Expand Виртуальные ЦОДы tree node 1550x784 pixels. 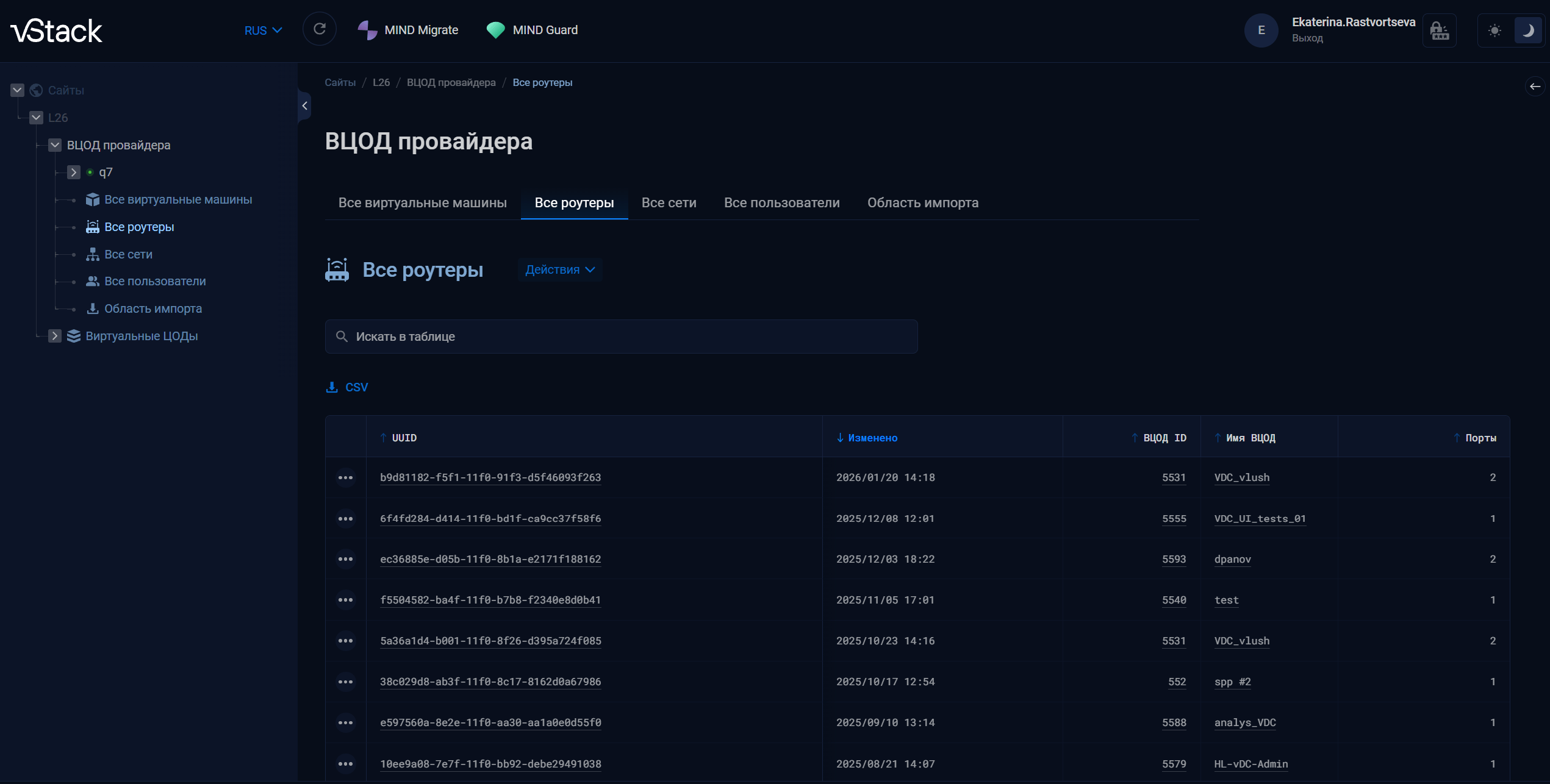pos(55,336)
